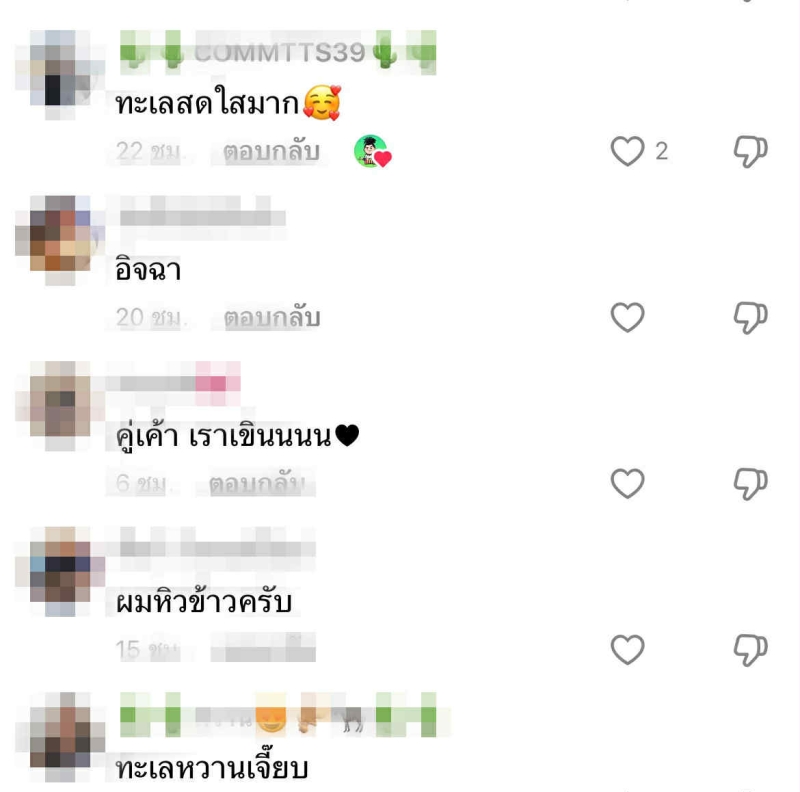
Task: Like the comment ผมหิวข้าวครับ
Action: tap(628, 649)
